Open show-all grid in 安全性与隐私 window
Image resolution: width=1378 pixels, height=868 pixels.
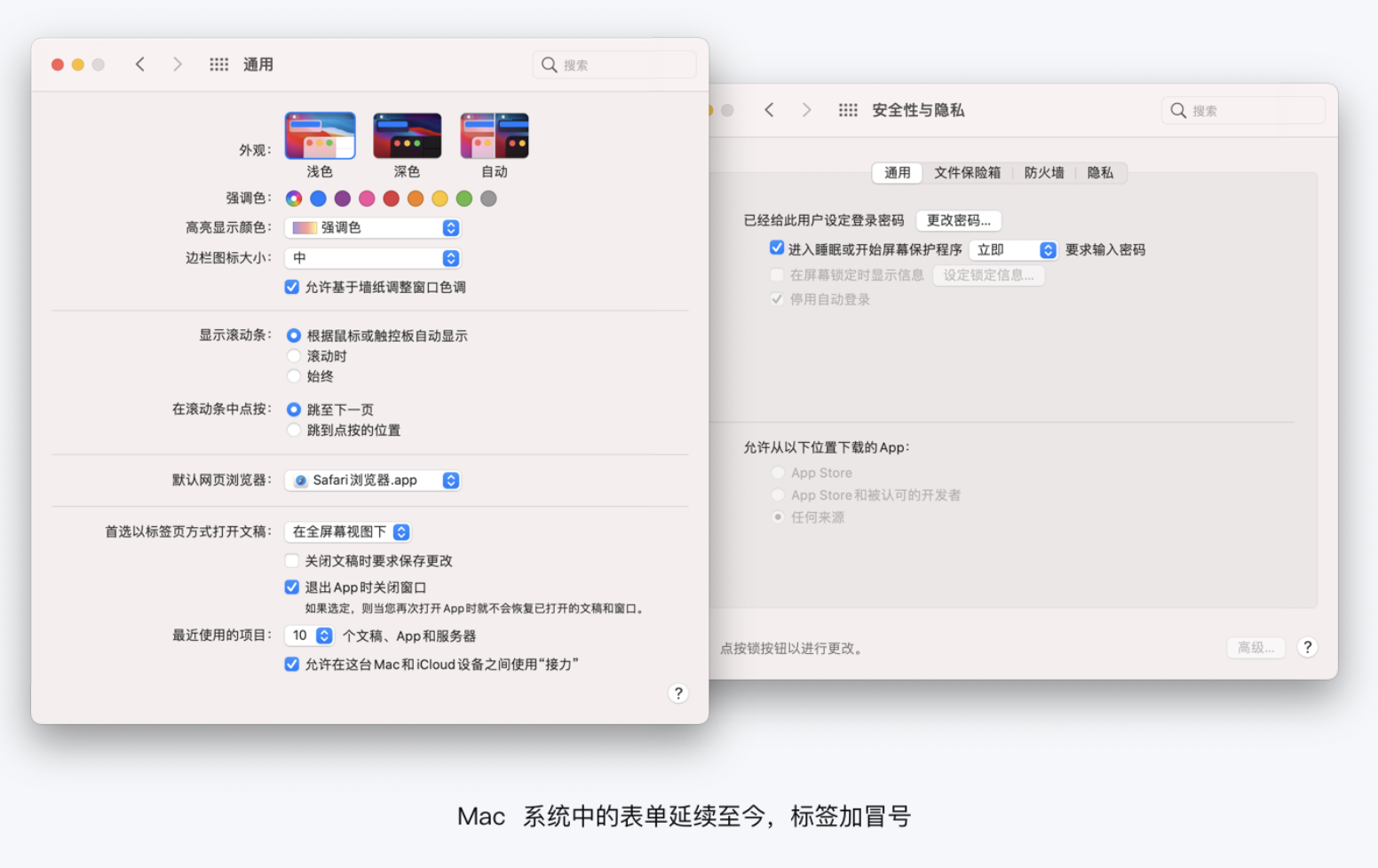coord(848,110)
